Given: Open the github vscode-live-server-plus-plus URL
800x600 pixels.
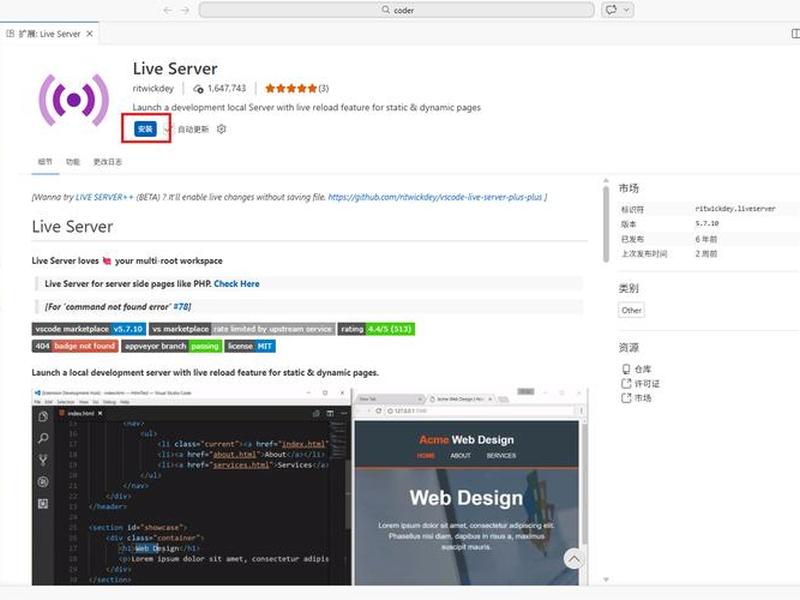Looking at the screenshot, I should pyautogui.click(x=435, y=197).
